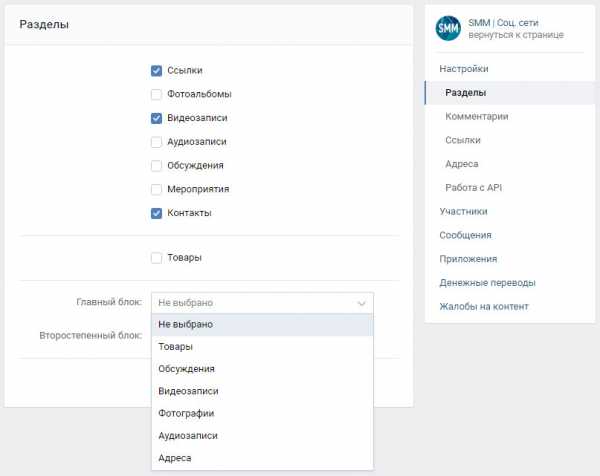Open Жалобы на контент section
Viewport: 600px width, 476px height.
tap(484, 306)
